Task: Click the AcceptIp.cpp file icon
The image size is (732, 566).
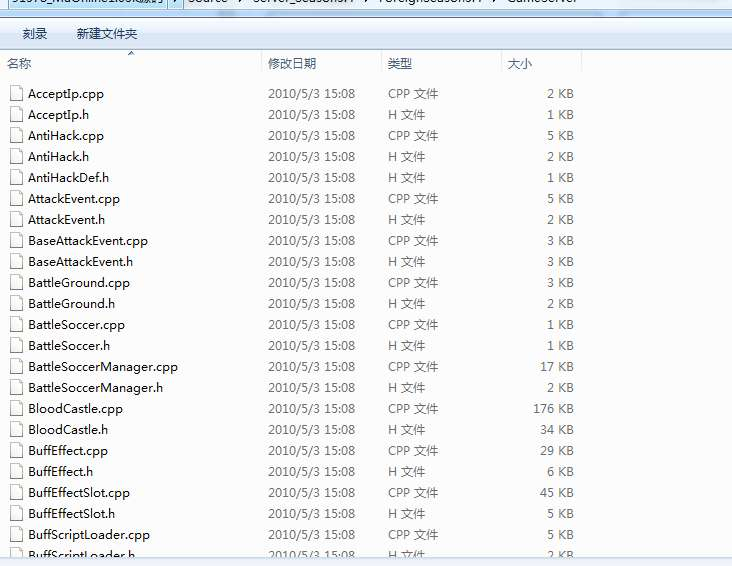Action: tap(16, 93)
